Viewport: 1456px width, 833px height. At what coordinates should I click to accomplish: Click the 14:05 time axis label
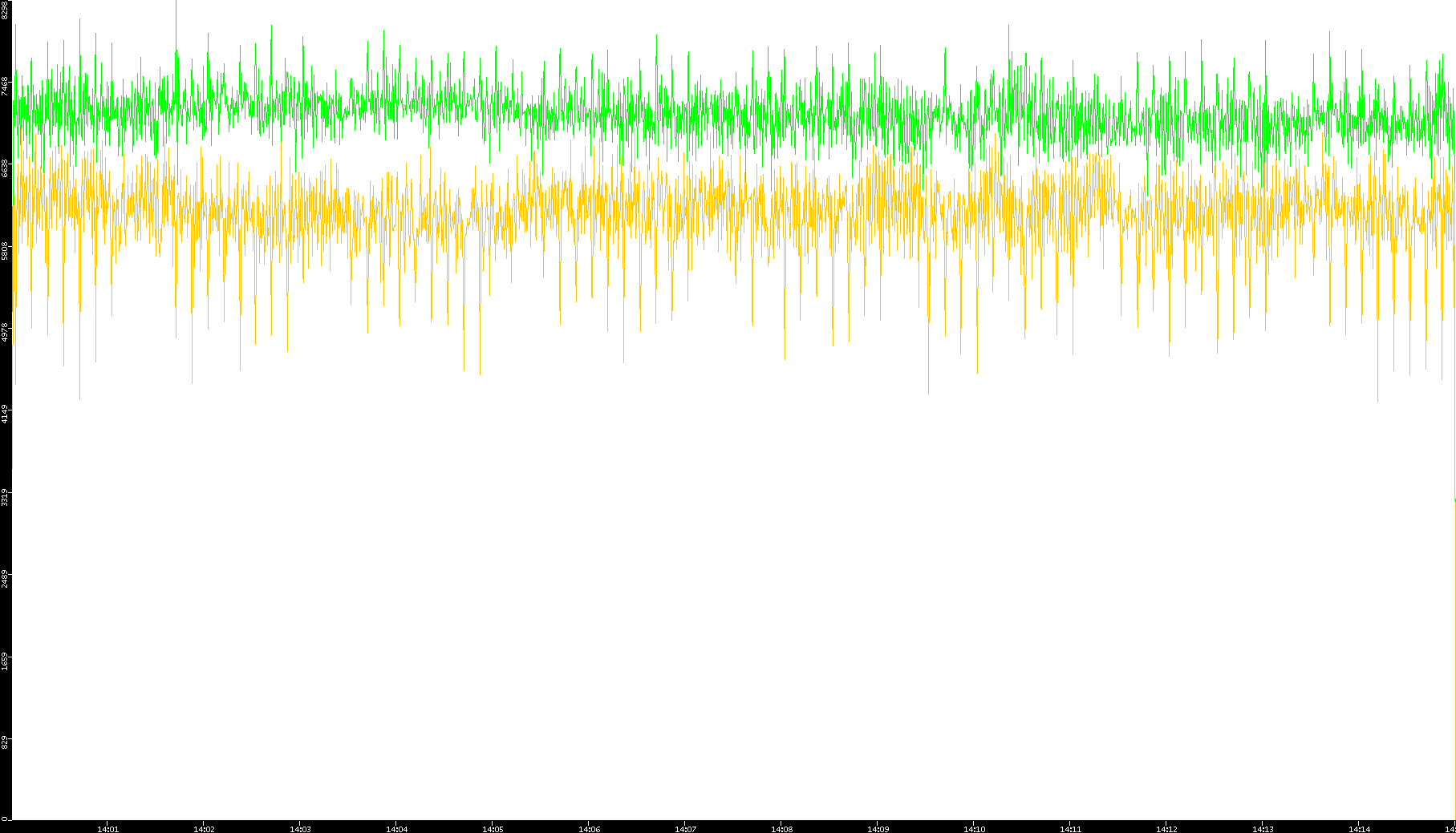493,829
